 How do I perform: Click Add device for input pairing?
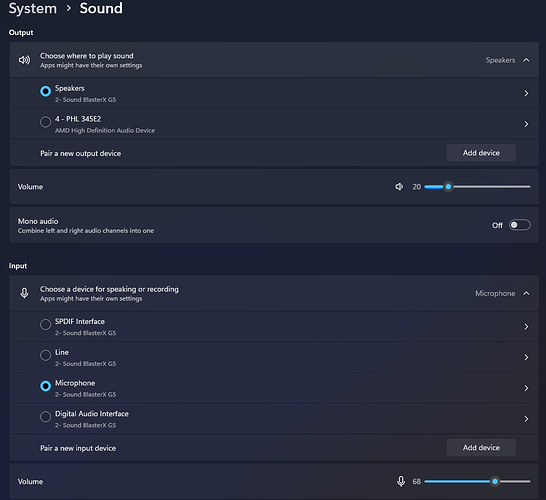coord(481,447)
